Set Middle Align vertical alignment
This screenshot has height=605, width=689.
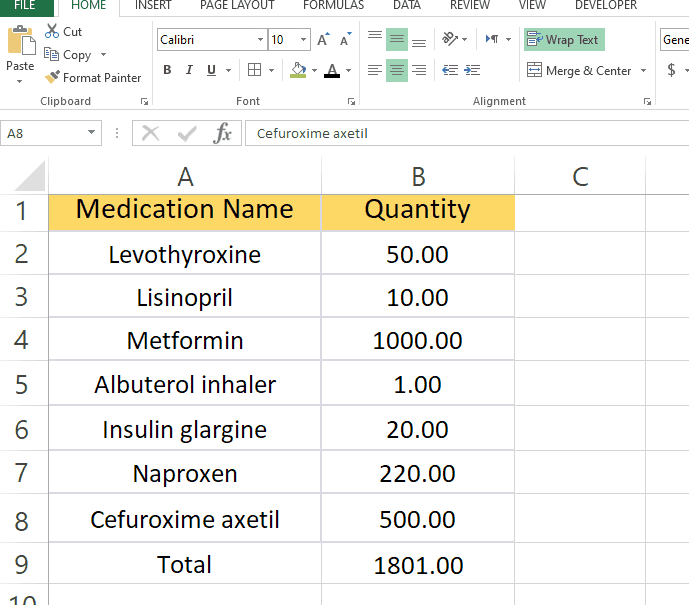tap(397, 40)
